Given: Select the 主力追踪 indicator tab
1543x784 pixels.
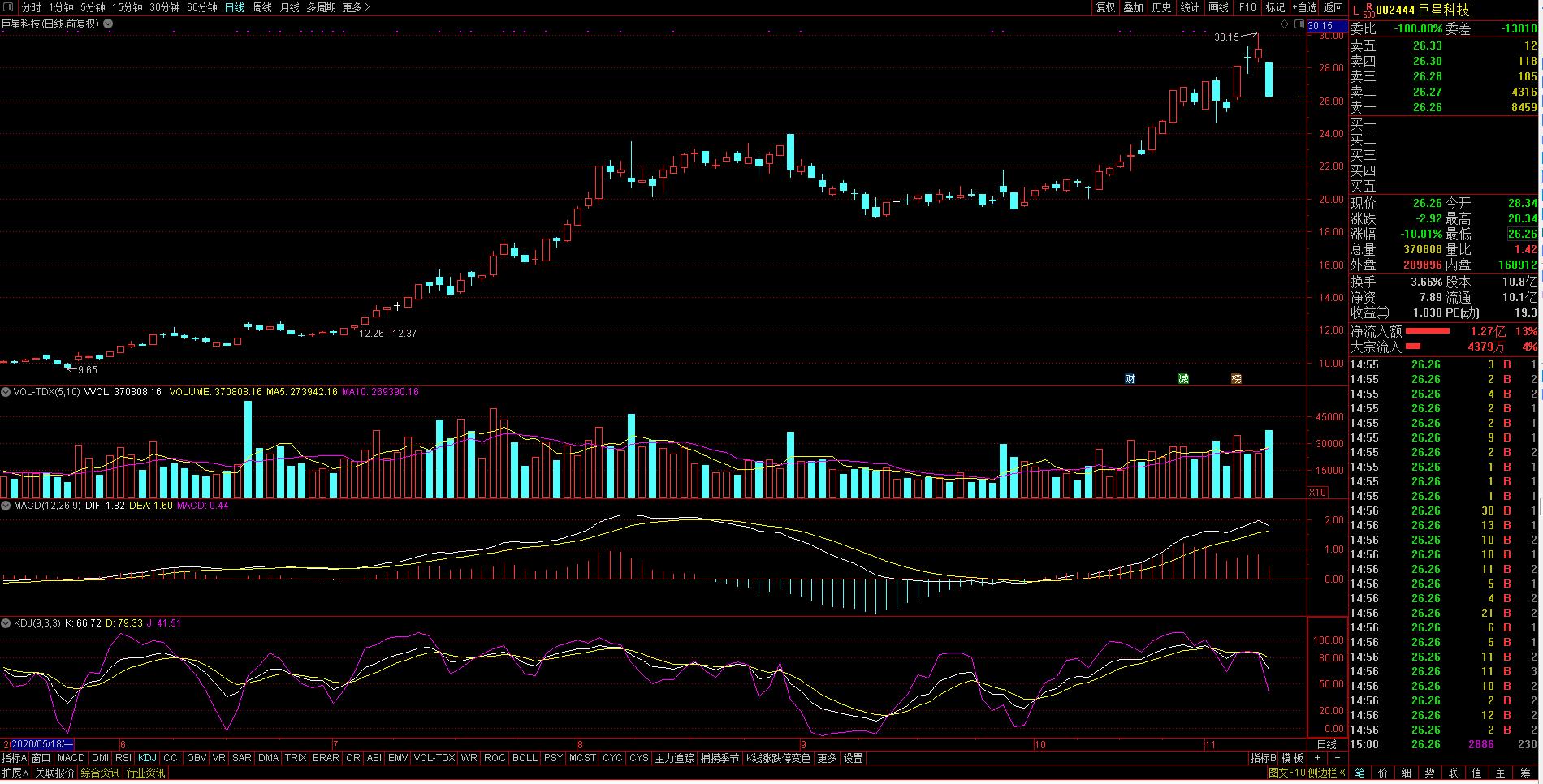Looking at the screenshot, I should [x=674, y=758].
